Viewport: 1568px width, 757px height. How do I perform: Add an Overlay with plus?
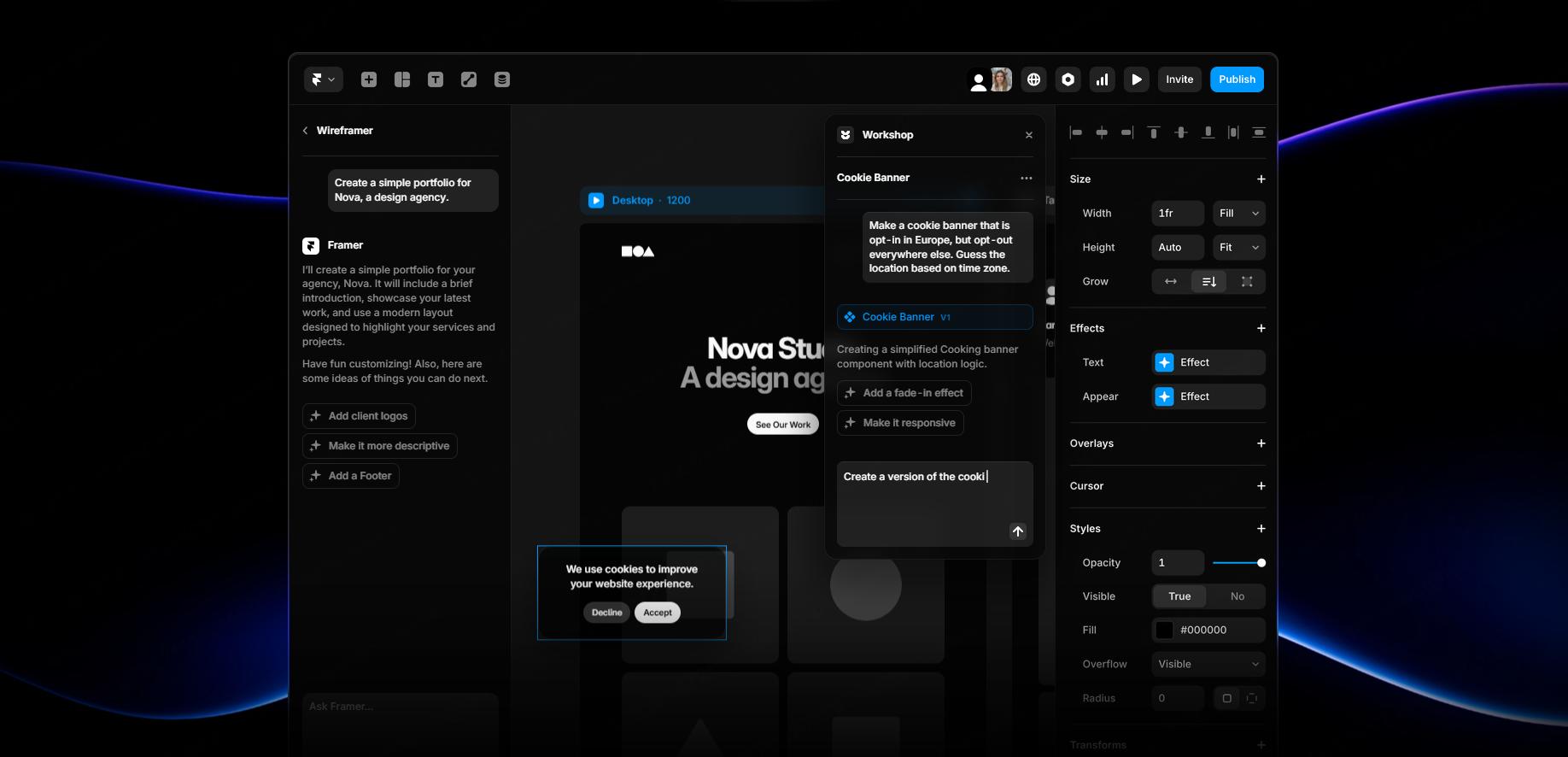tap(1261, 443)
